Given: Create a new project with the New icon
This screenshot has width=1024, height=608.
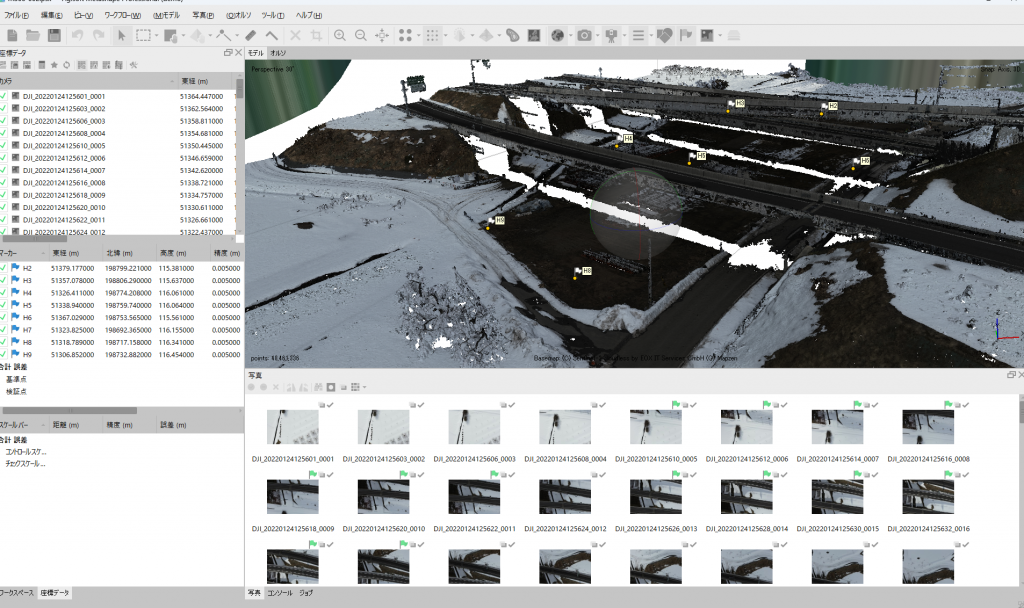Looking at the screenshot, I should [x=12, y=36].
